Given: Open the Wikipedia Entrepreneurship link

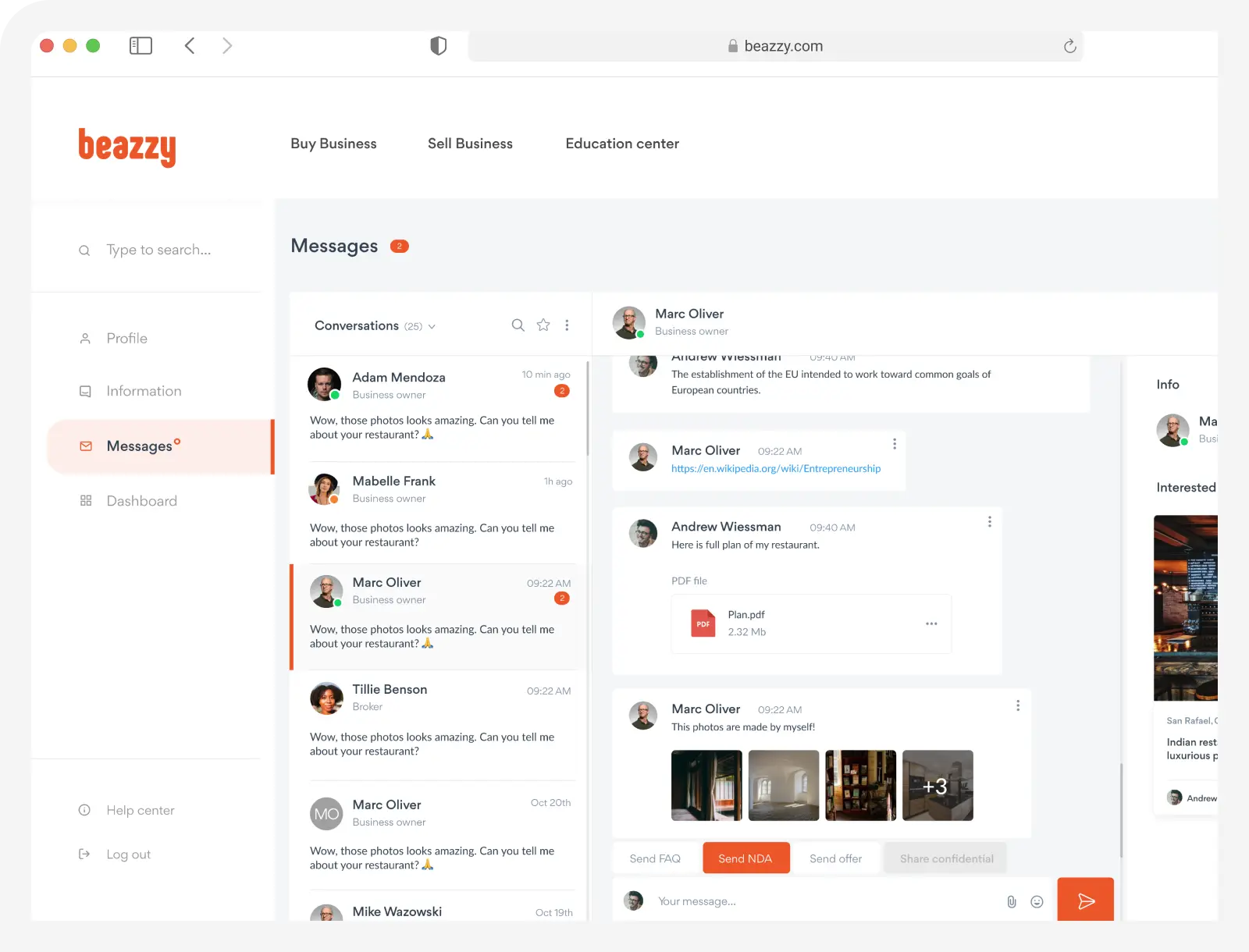Looking at the screenshot, I should pyautogui.click(x=776, y=469).
